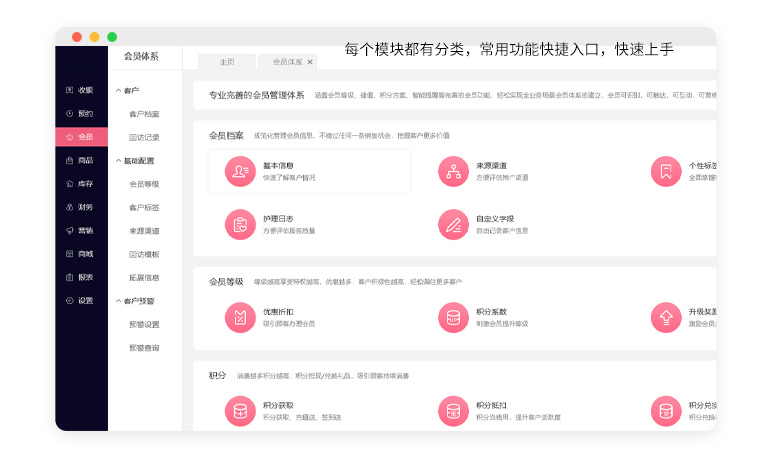Open the 基本信息 member profile icon
Viewport: 772px width, 465px height.
[240, 172]
